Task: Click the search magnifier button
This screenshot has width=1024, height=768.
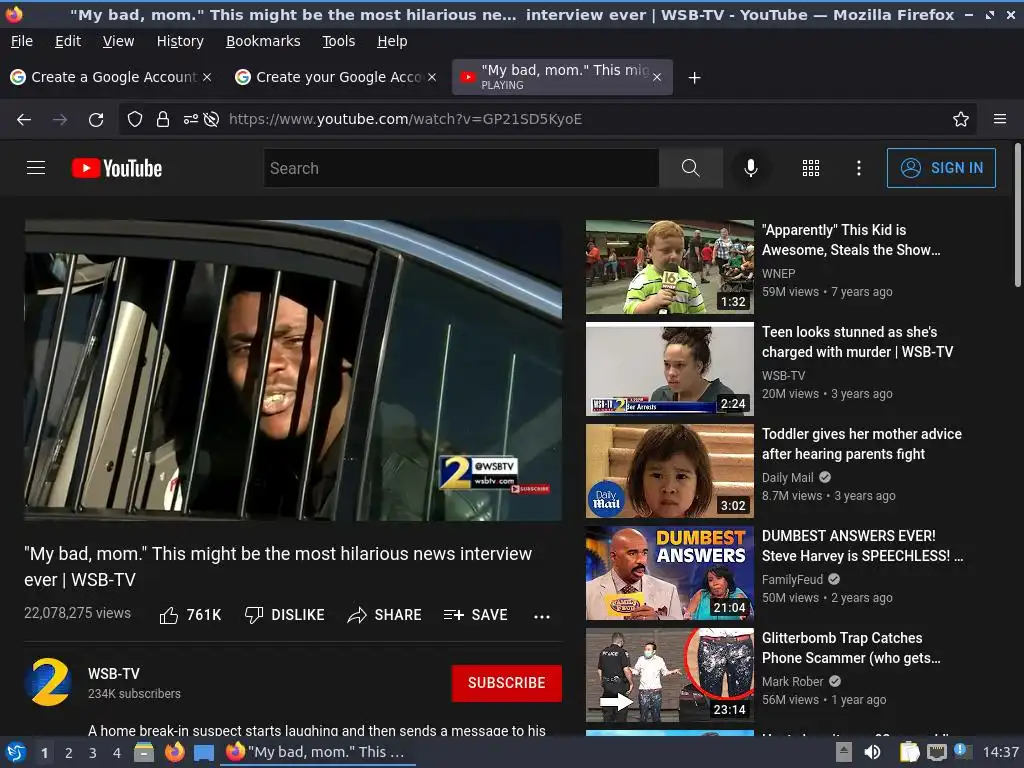Action: (690, 168)
